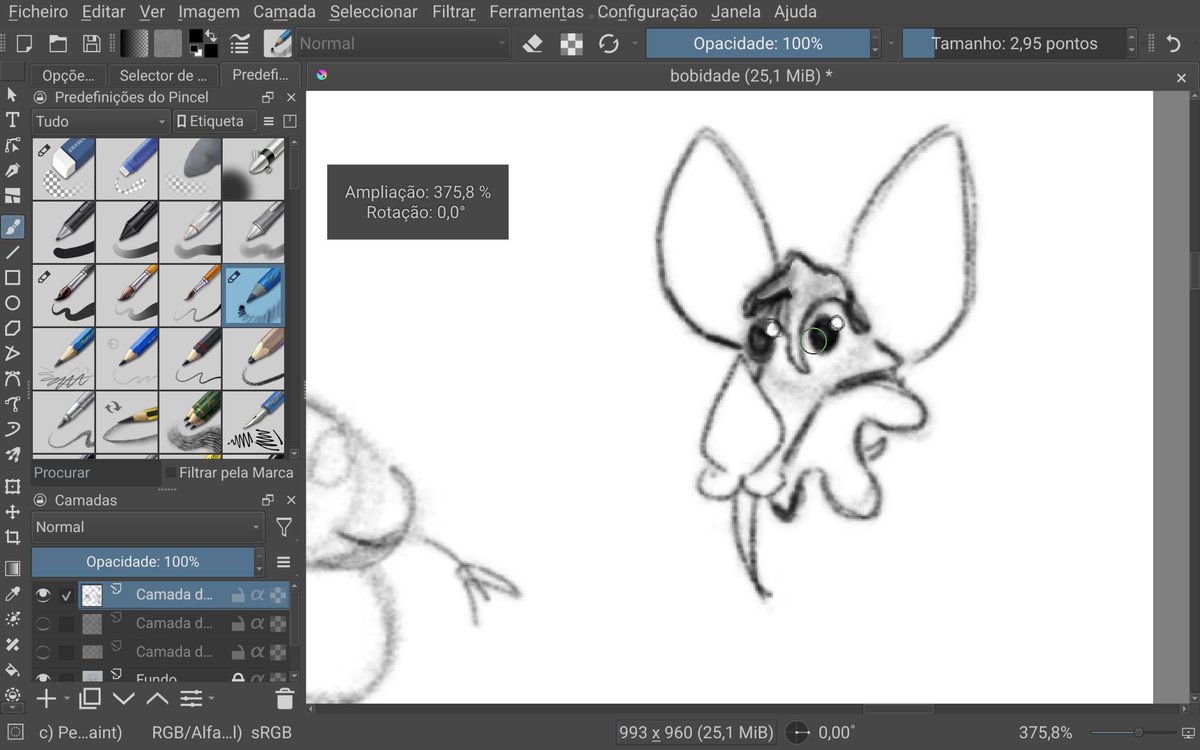The image size is (1200, 750).
Task: Open the layer filter funnel menu
Action: (284, 527)
